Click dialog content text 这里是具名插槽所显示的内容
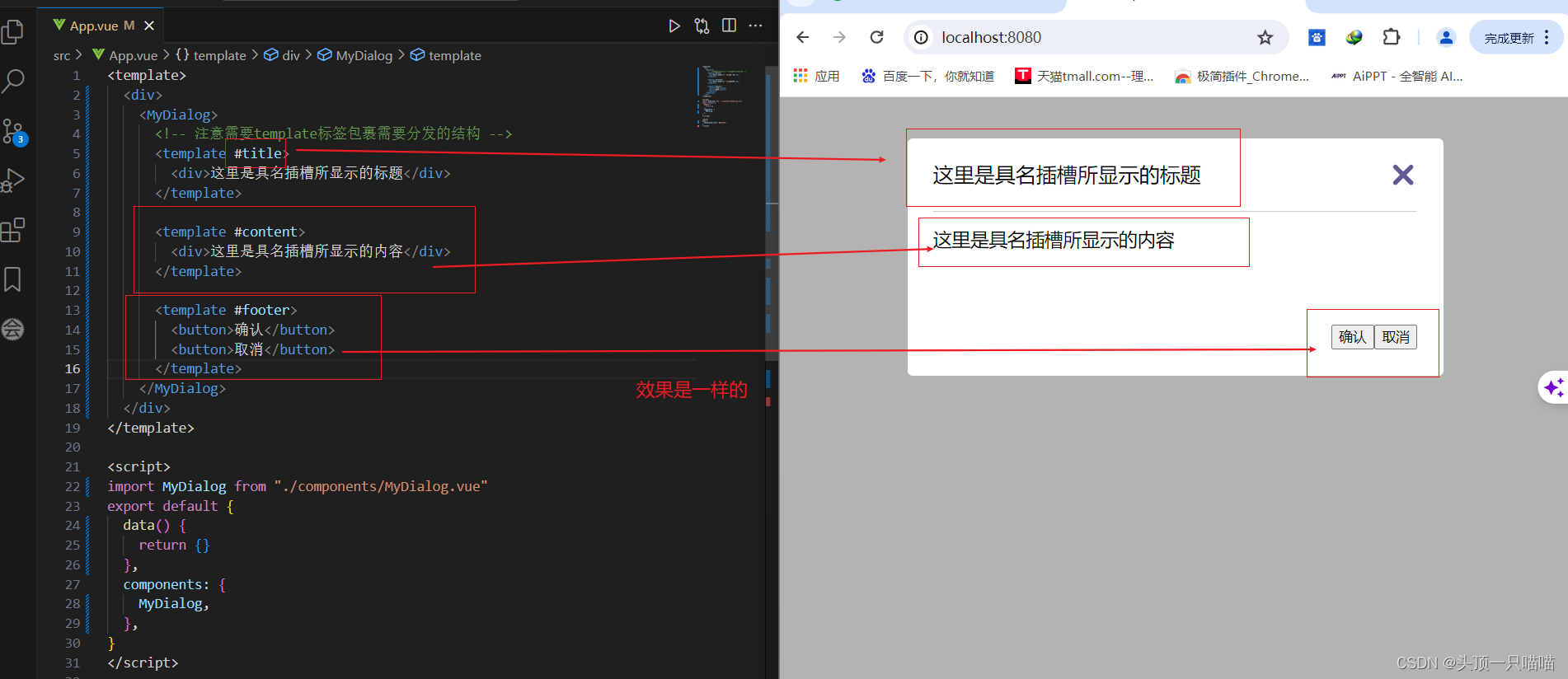1568x679 pixels. point(1054,241)
